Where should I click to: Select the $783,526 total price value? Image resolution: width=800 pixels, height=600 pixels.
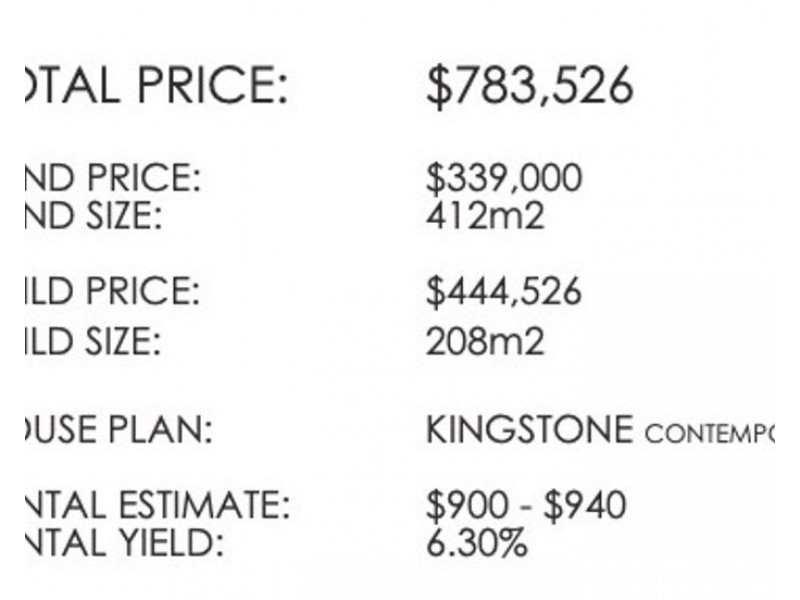pos(529,86)
